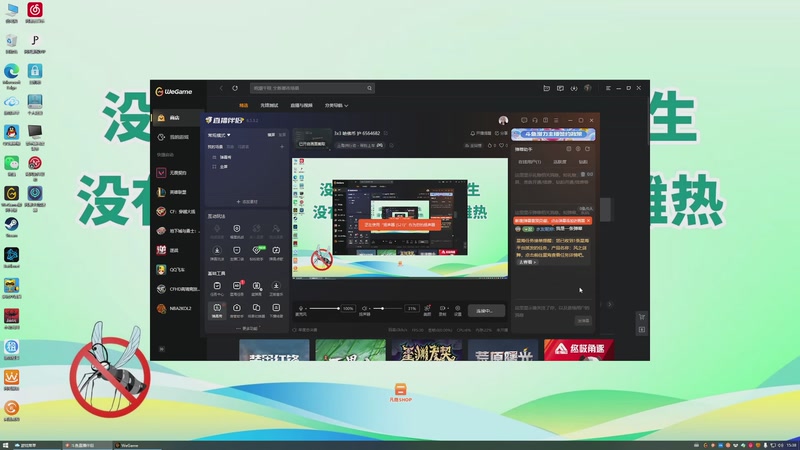Screen dimensions: 800x450
Task: Open the microphone device dropdown arrow
Action: [305, 308]
